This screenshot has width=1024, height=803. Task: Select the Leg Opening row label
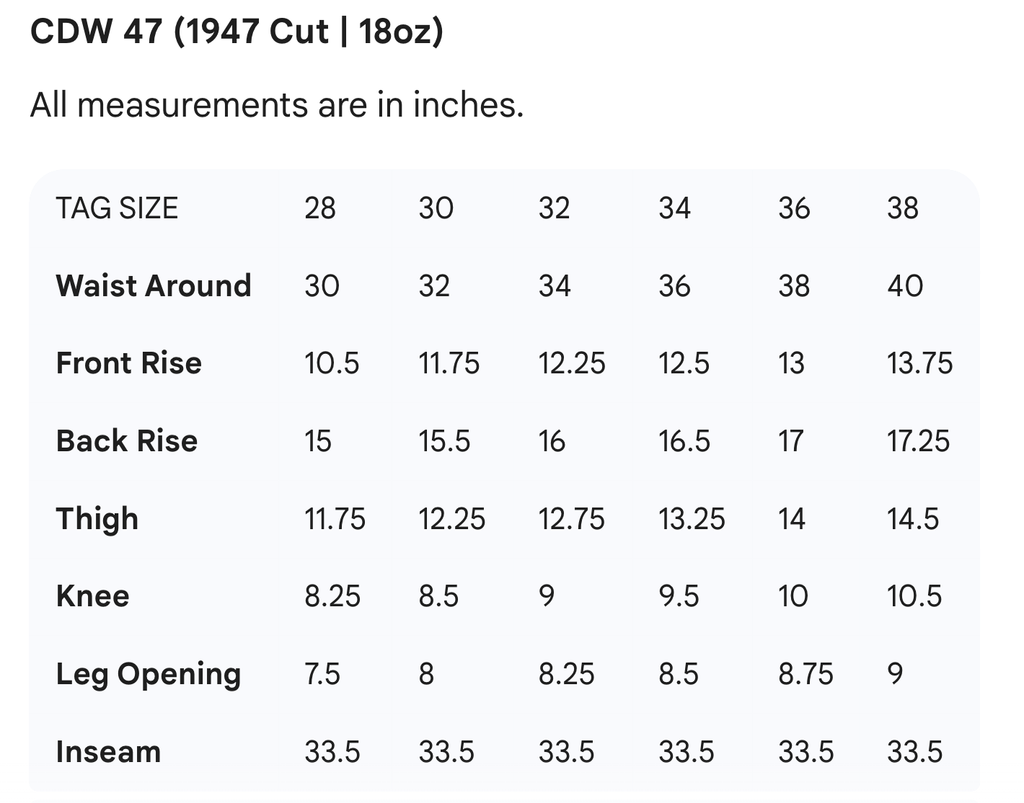(x=148, y=674)
